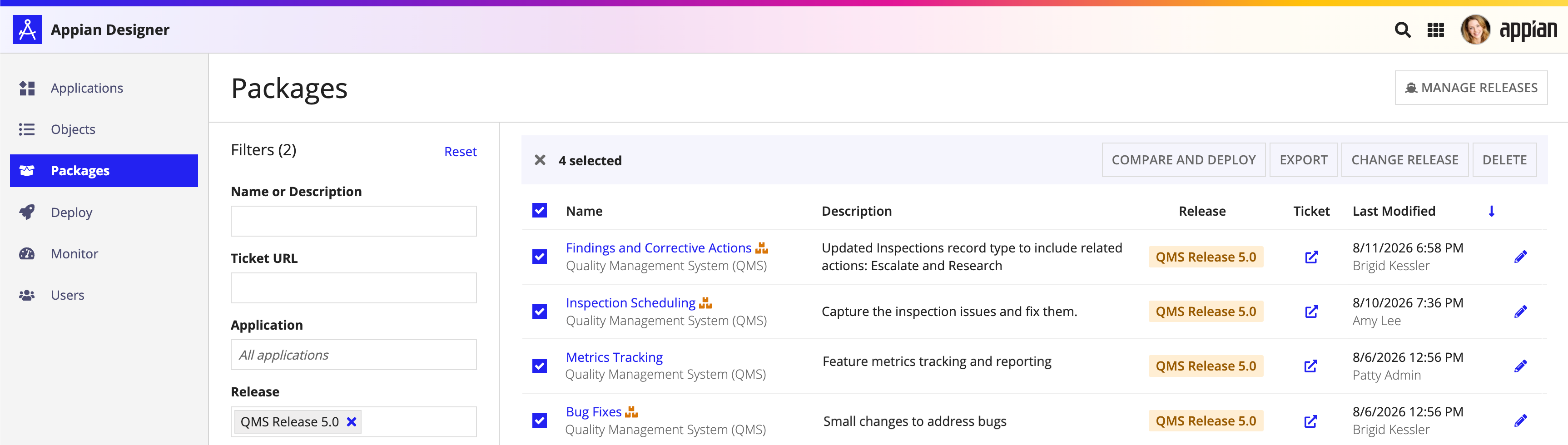The height and width of the screenshot is (445, 1568).
Task: Open ticket link for Inspection Scheduling
Action: tap(1311, 311)
